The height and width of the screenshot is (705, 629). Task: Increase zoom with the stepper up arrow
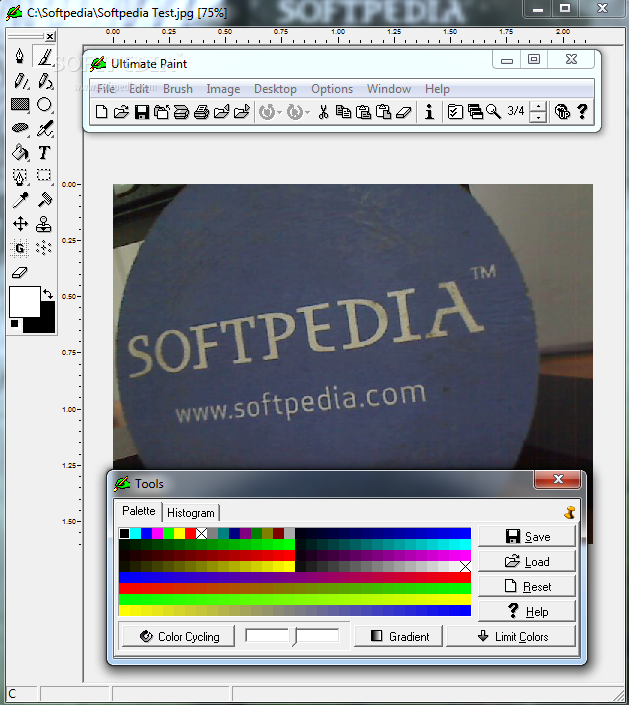tap(538, 107)
